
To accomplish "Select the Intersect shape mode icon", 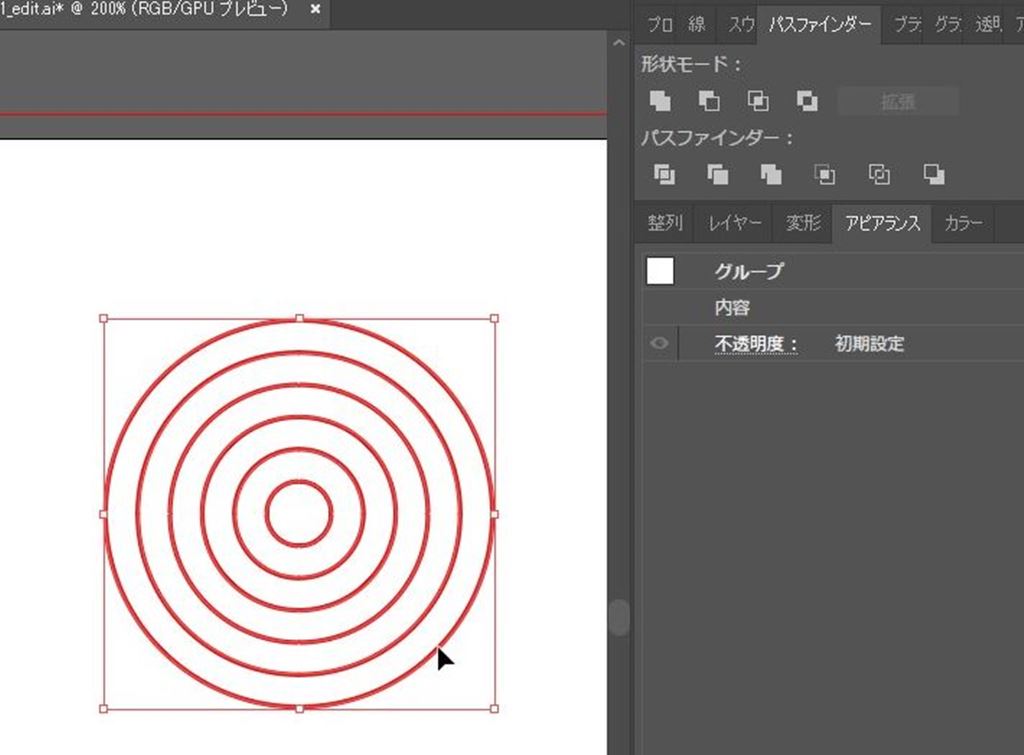I will pos(758,101).
